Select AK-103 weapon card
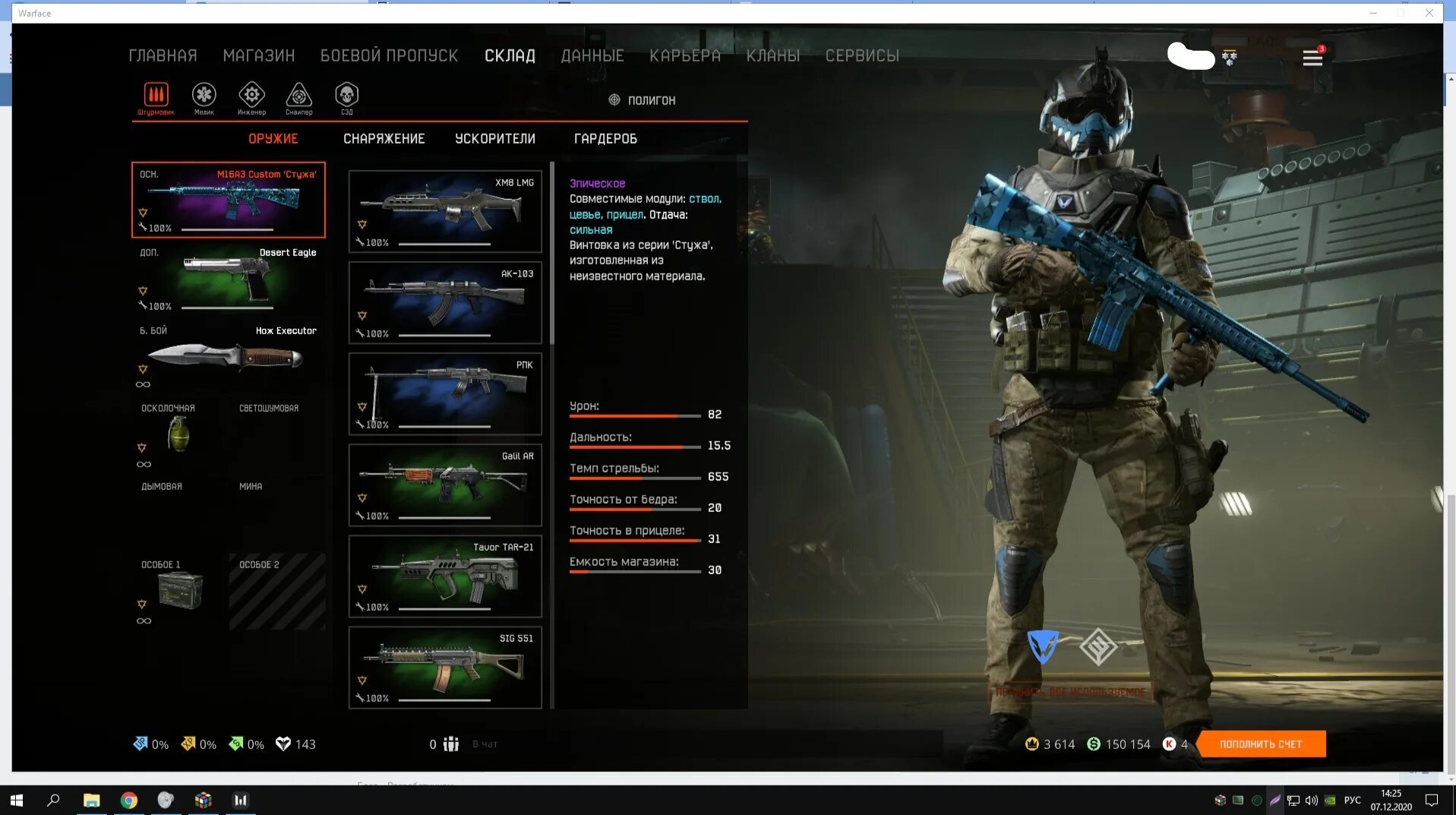1456x815 pixels. tap(445, 302)
